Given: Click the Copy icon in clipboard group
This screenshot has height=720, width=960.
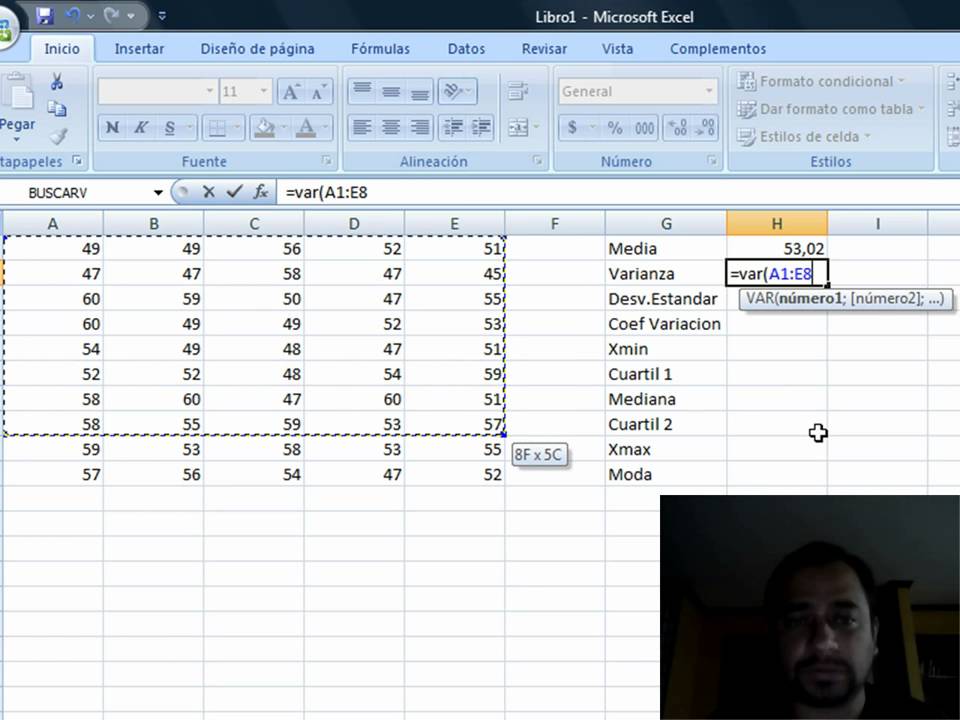Looking at the screenshot, I should point(57,109).
